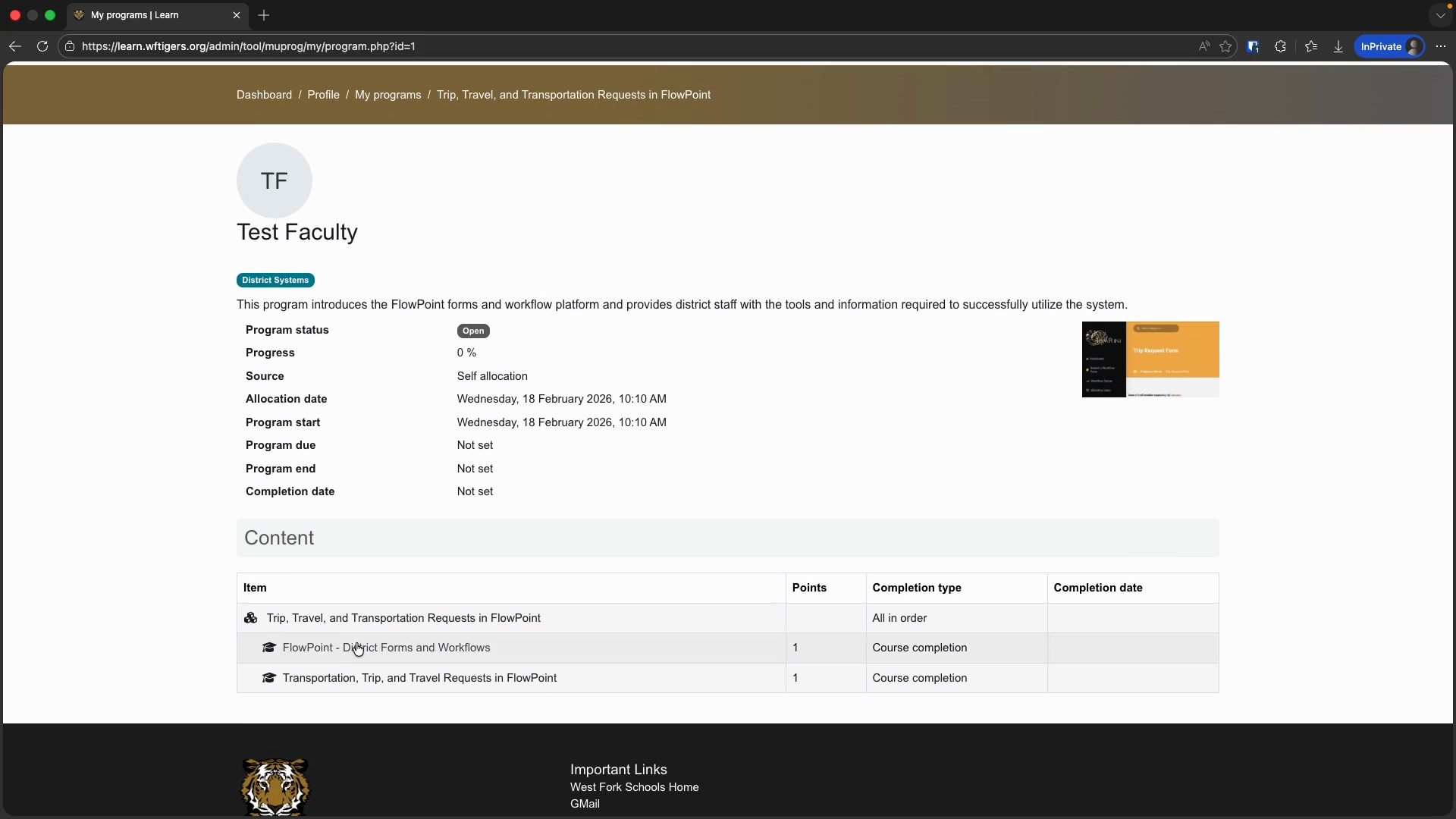Open FlowPoint - District Forms and Workflows course
This screenshot has height=819, width=1456.
click(x=386, y=648)
